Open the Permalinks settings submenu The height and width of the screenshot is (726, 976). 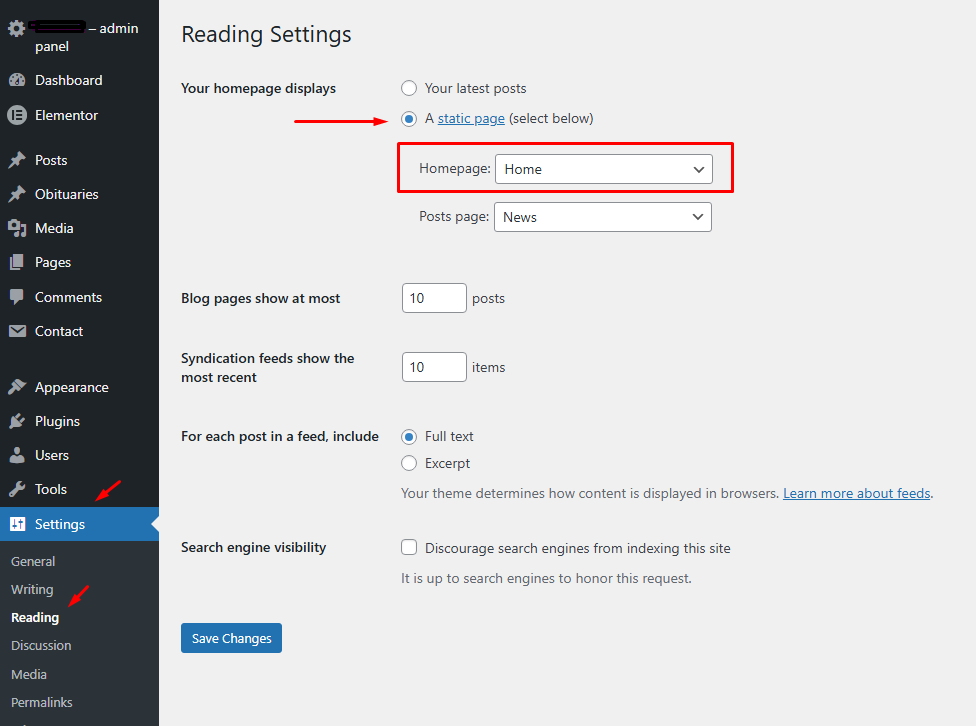41,702
